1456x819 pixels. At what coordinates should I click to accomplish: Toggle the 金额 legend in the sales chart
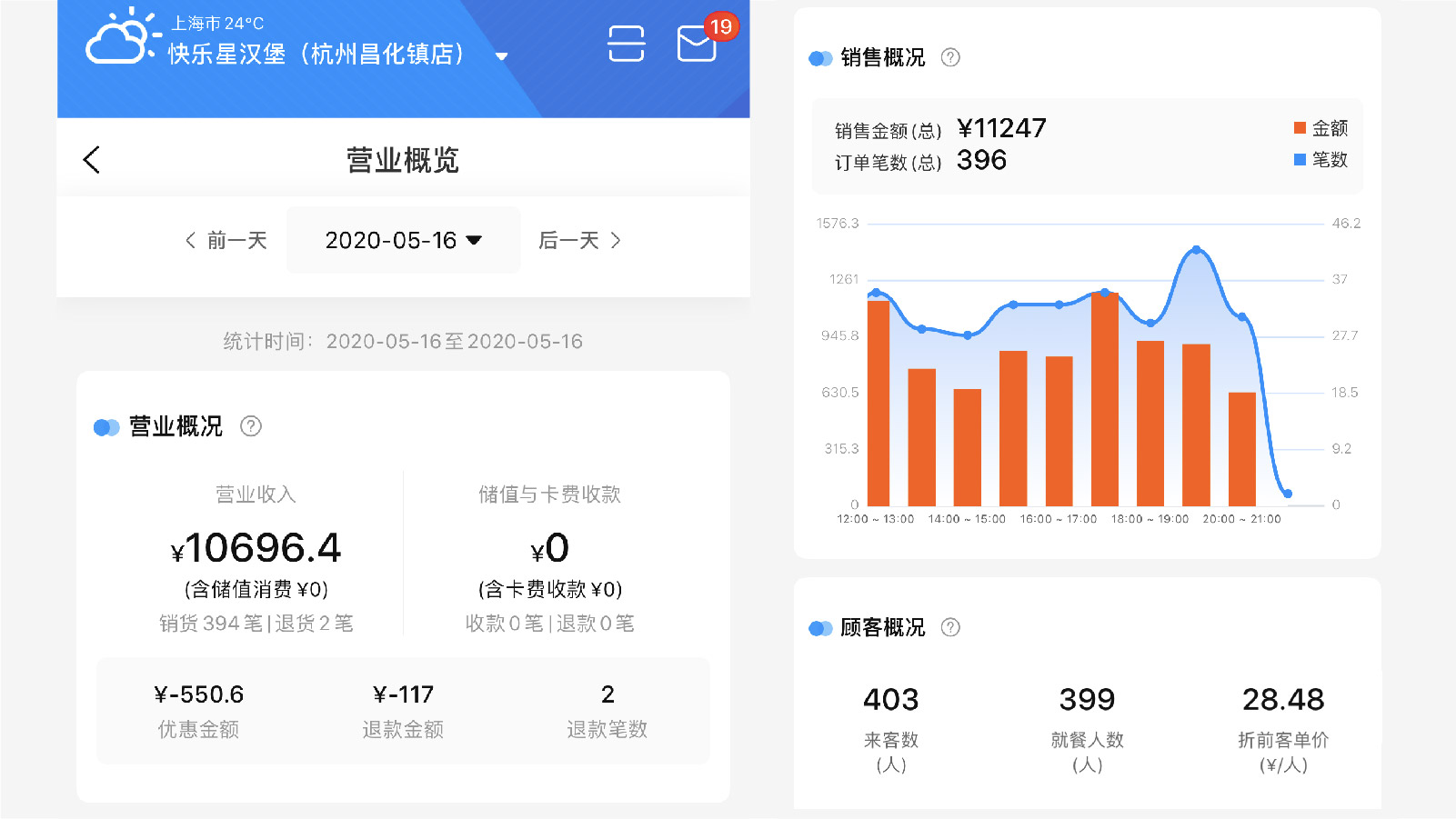[1320, 128]
